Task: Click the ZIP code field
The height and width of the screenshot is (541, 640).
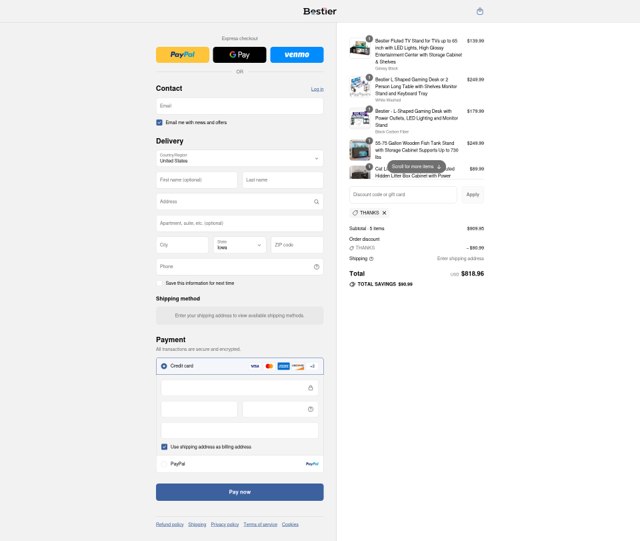Action: [x=297, y=245]
